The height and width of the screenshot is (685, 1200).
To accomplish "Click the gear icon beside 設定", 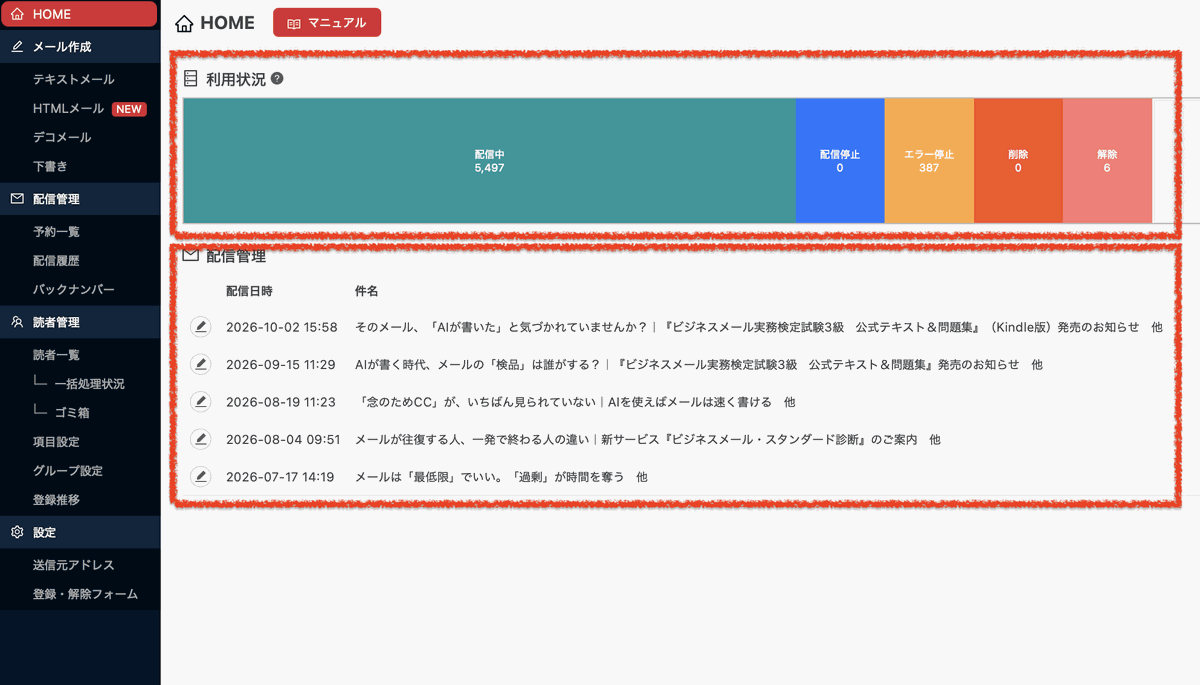I will click(17, 532).
